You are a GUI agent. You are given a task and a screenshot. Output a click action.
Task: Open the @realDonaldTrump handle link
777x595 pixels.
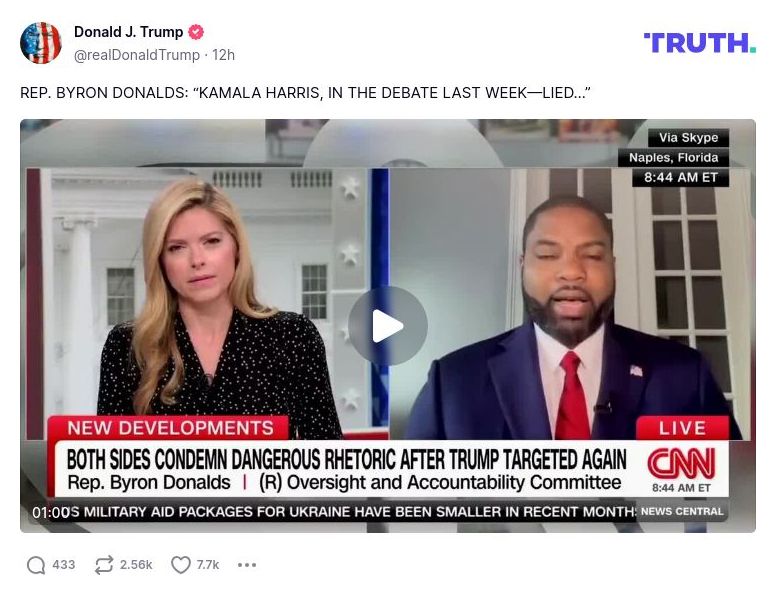click(x=137, y=55)
